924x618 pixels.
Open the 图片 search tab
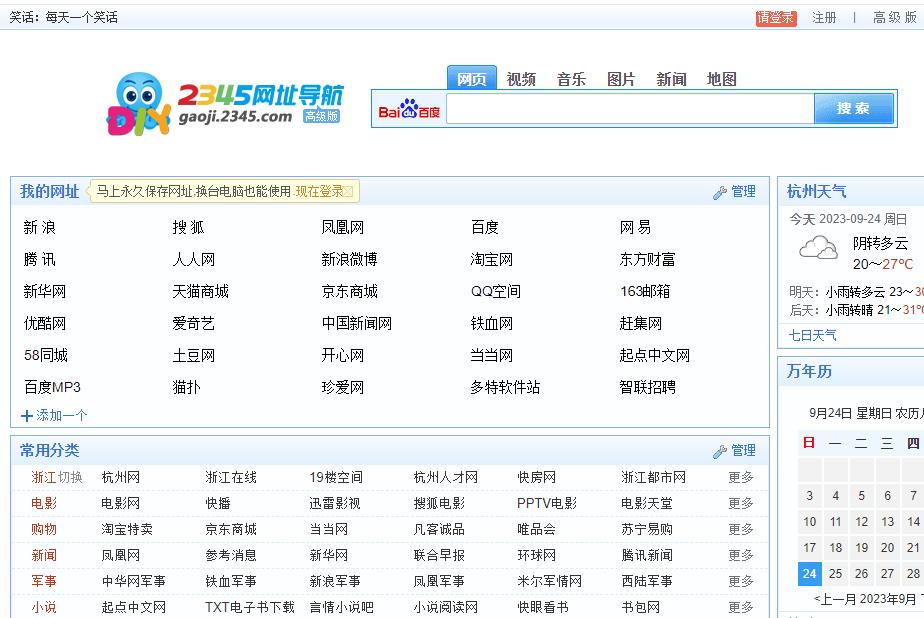point(622,79)
